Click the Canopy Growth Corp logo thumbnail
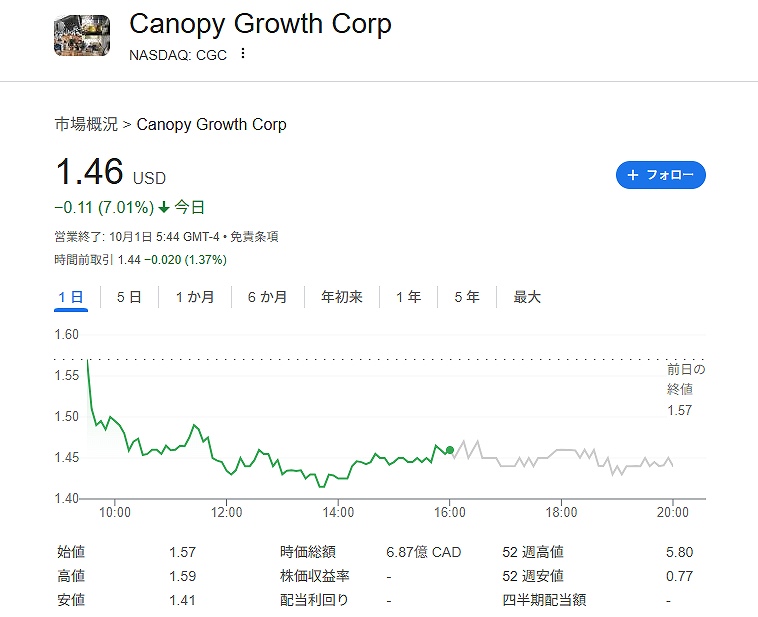The image size is (758, 617). coord(82,32)
